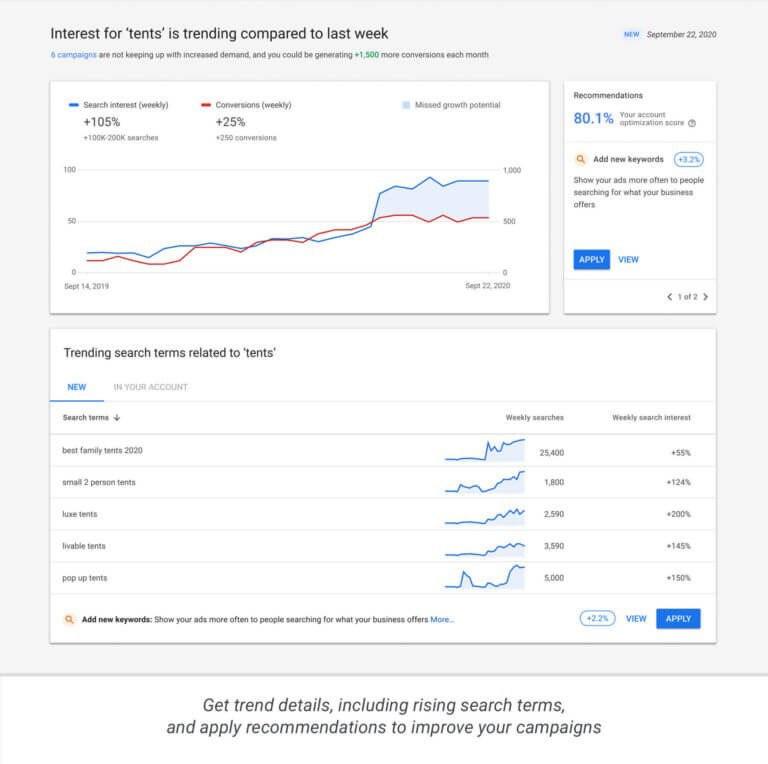The height and width of the screenshot is (764, 768).
Task: Switch to the IN YOUR ACCOUNT tab
Action: 150,387
